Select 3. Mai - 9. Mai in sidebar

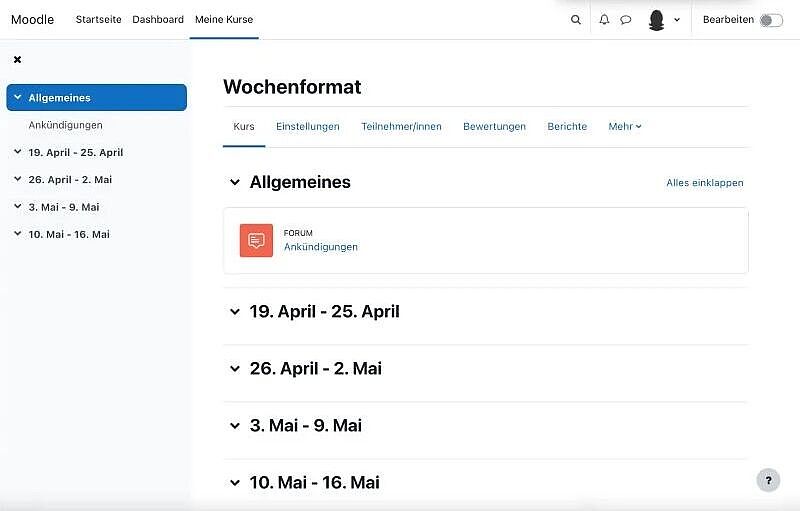pyautogui.click(x=64, y=207)
